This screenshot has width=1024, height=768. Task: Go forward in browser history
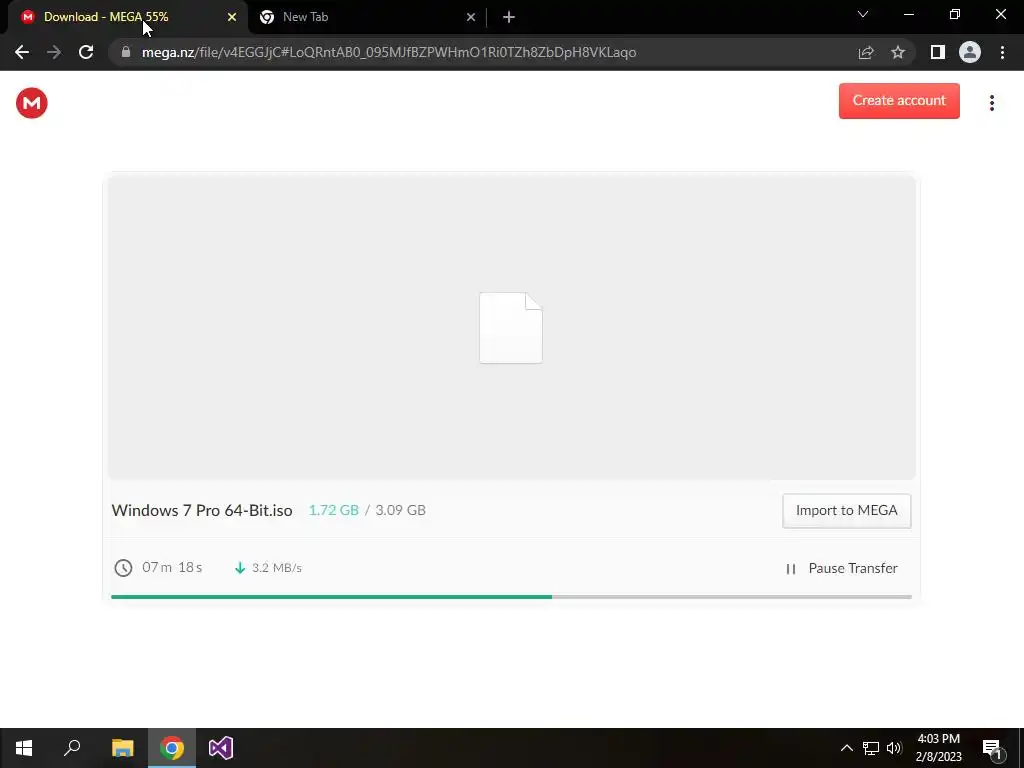click(54, 52)
